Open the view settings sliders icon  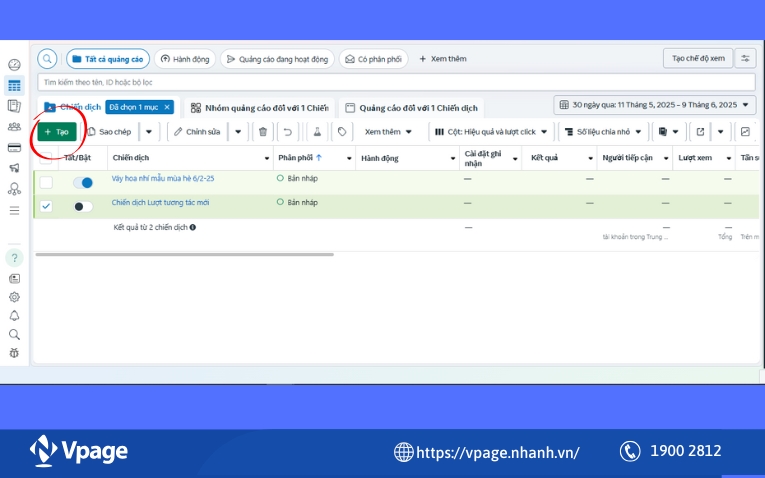coord(745,59)
